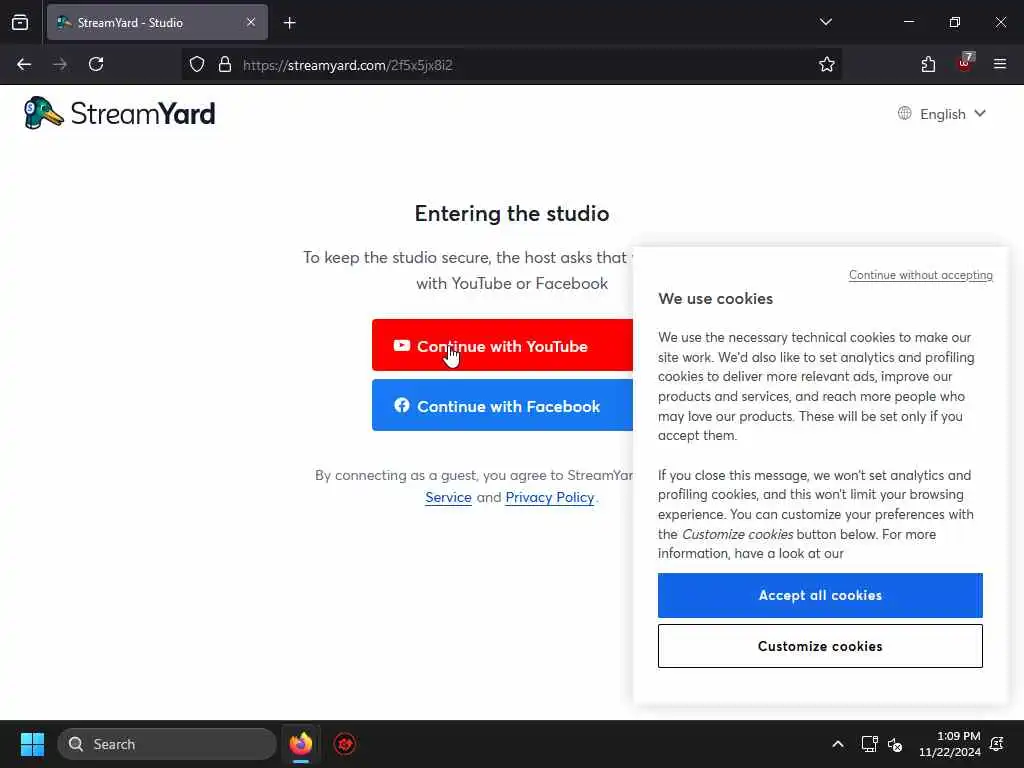Click the browser forward arrow
Viewport: 1024px width, 768px height.
pyautogui.click(x=60, y=64)
